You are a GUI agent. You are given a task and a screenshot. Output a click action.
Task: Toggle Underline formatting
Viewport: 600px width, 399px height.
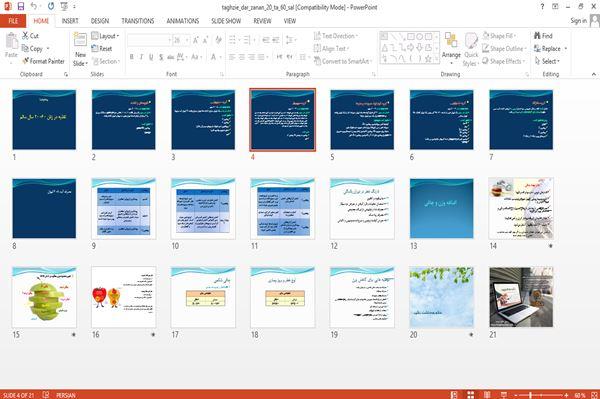(x=151, y=57)
